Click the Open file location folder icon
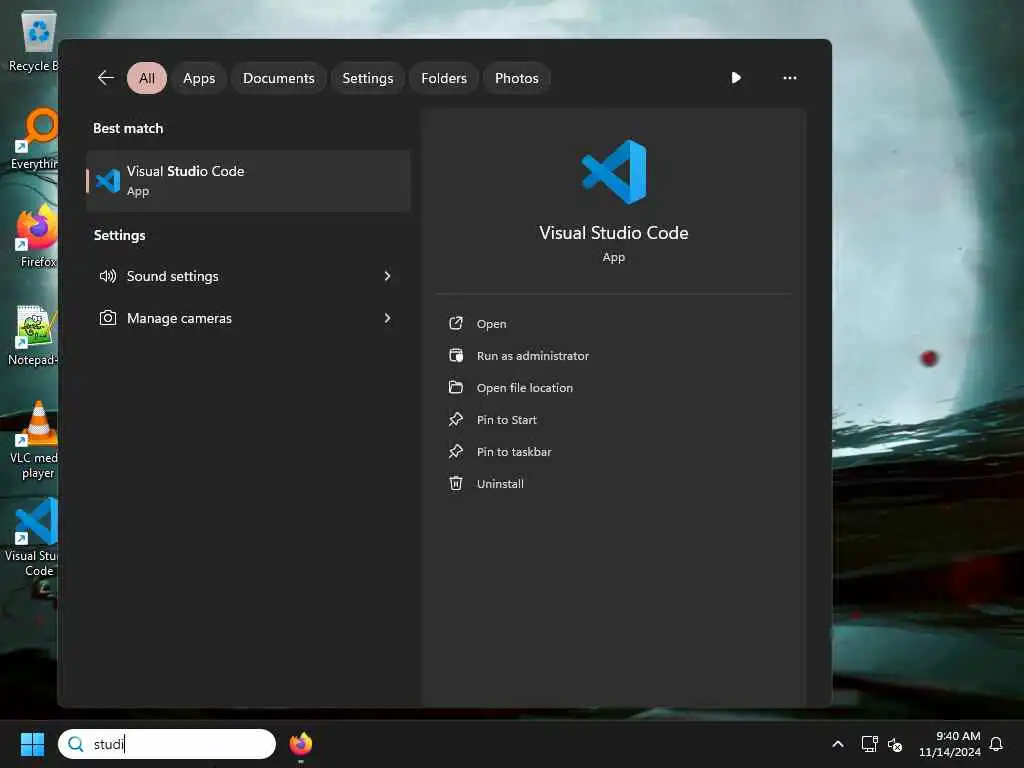The height and width of the screenshot is (768, 1024). (456, 387)
